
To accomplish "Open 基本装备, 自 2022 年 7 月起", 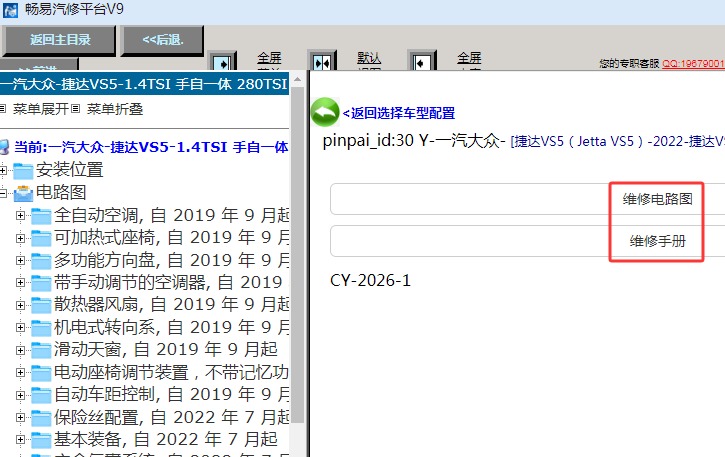I will pos(166,439).
